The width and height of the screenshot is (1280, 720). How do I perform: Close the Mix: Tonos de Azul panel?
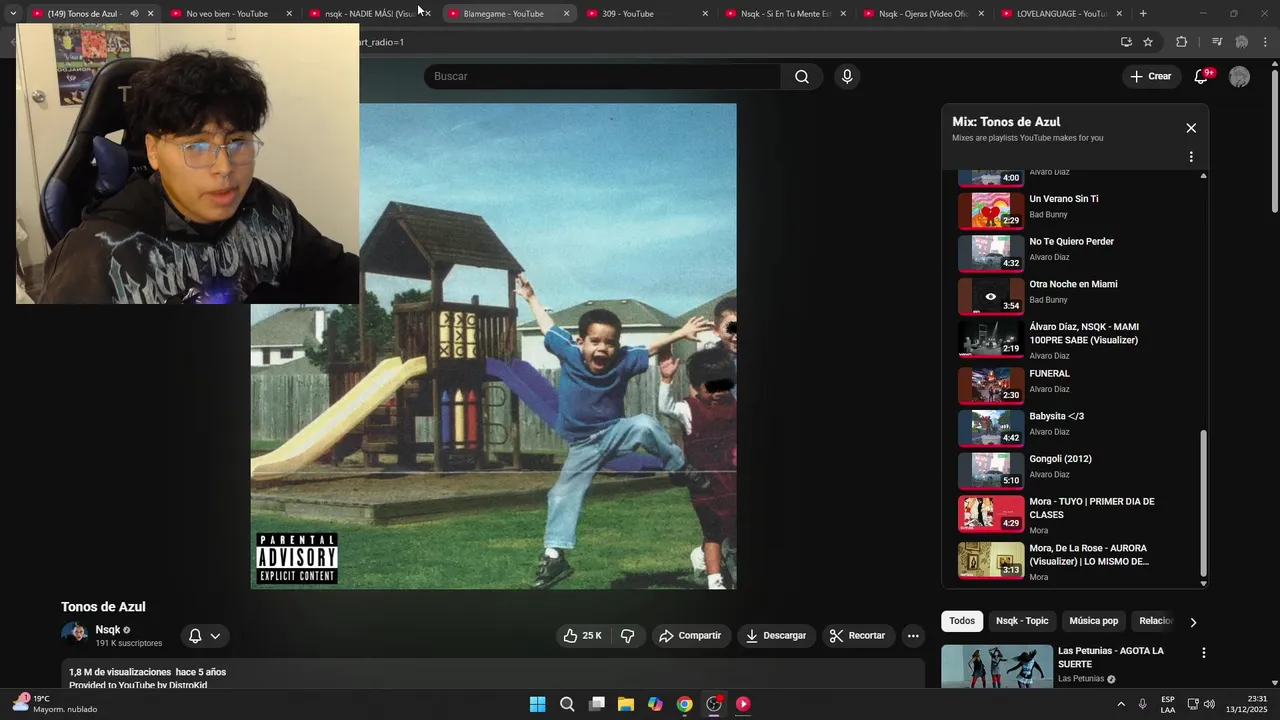(1191, 128)
